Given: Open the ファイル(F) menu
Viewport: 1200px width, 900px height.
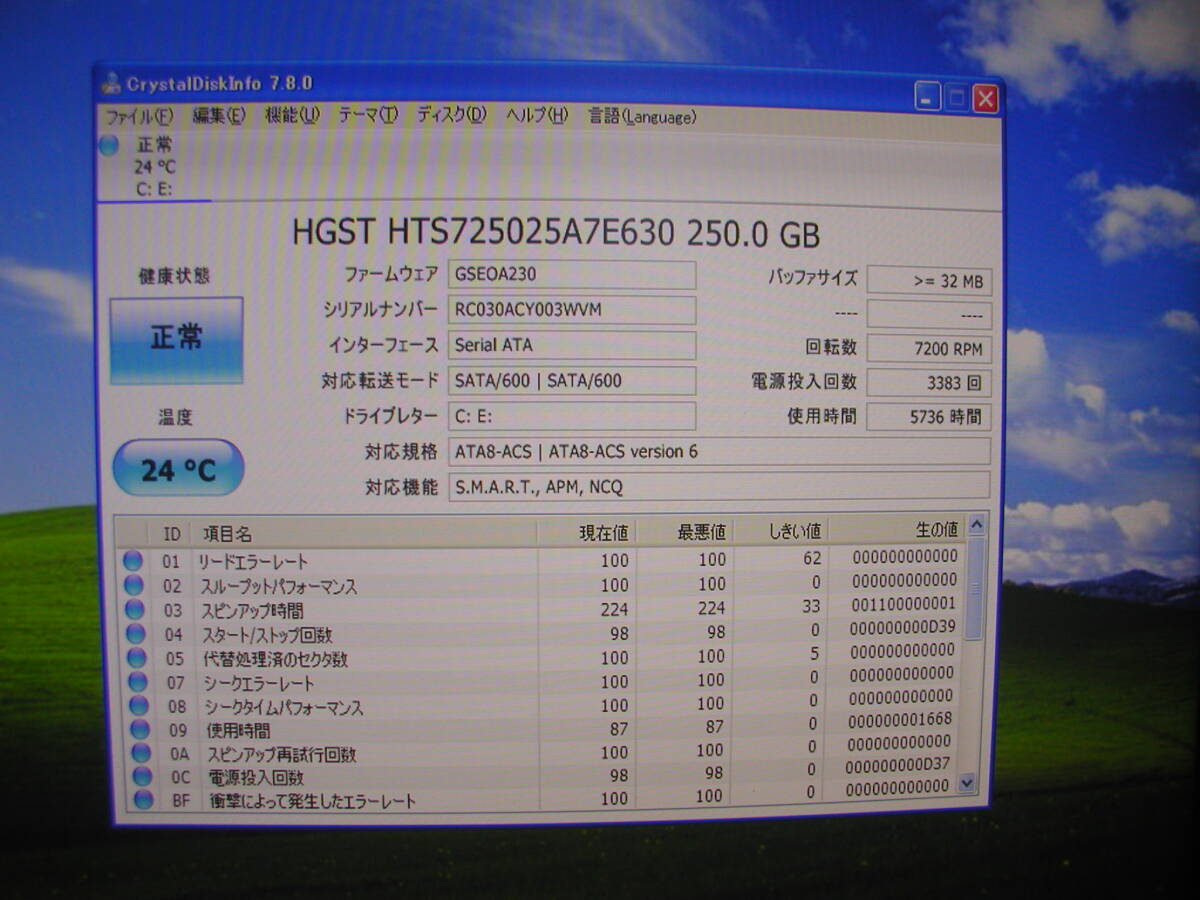Looking at the screenshot, I should (x=139, y=116).
